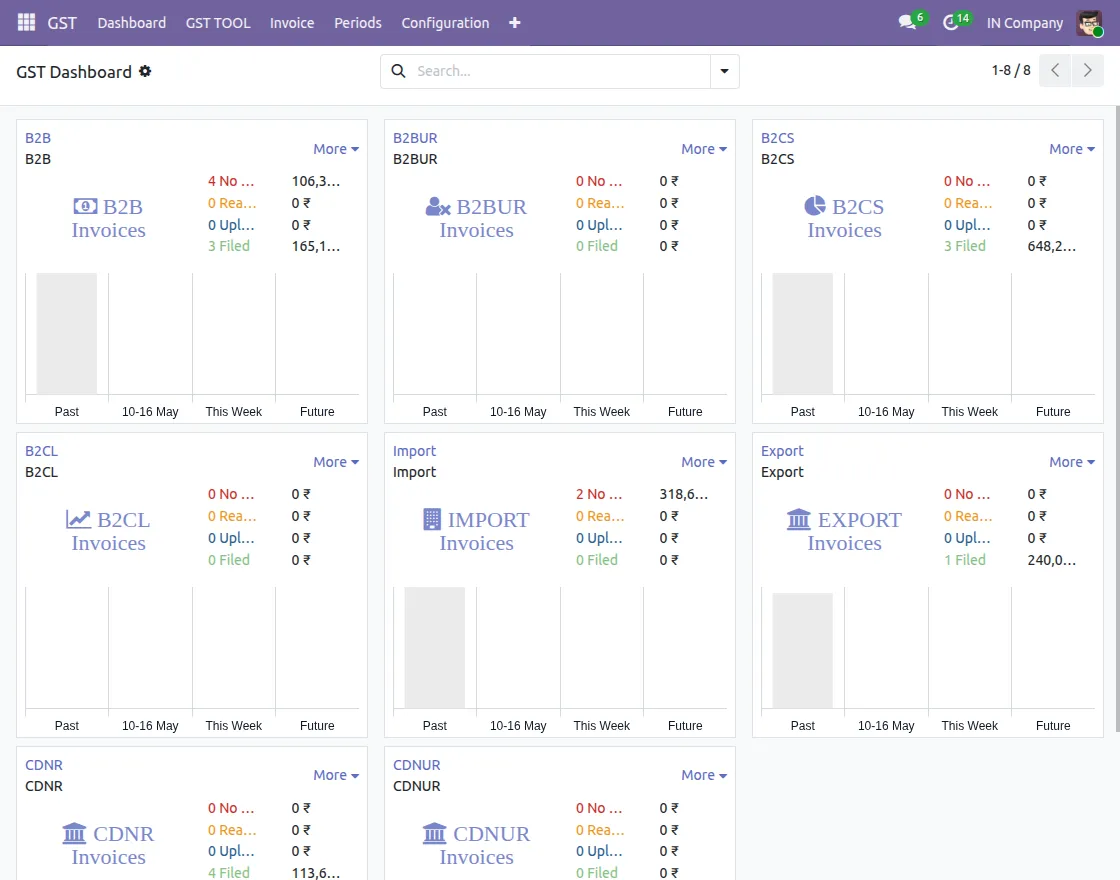Click the Past bar in Export chart
The height and width of the screenshot is (880, 1120).
click(802, 650)
